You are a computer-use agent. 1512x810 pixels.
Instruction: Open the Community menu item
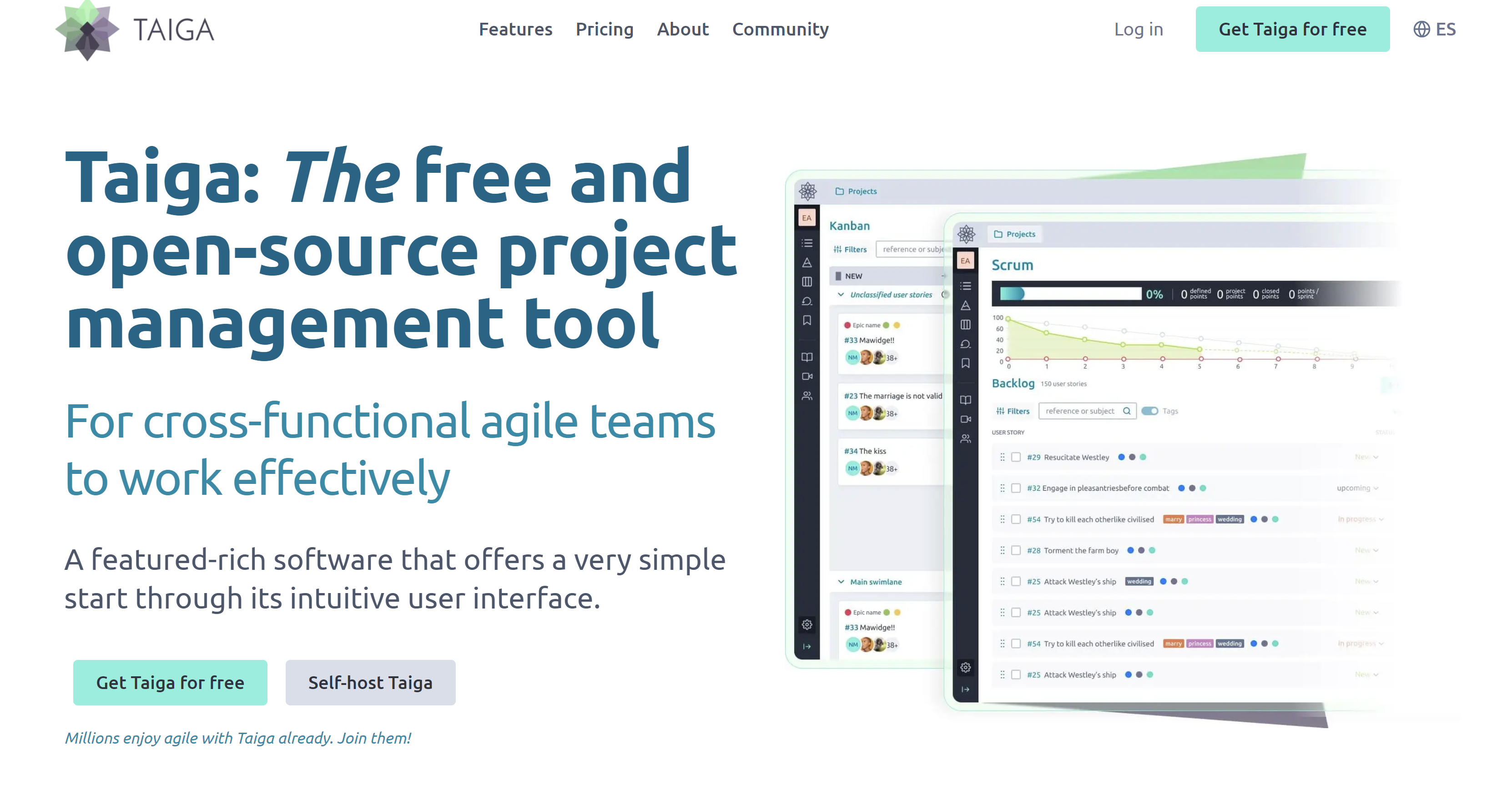click(x=780, y=29)
